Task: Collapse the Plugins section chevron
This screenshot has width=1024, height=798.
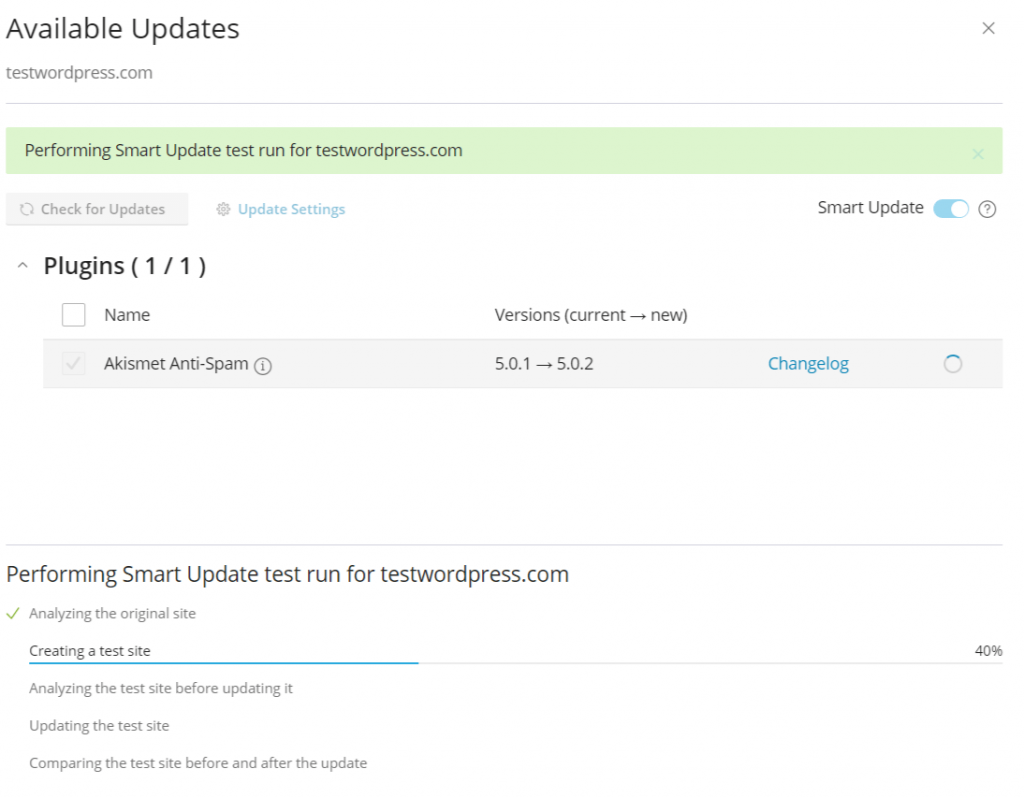Action: (22, 266)
